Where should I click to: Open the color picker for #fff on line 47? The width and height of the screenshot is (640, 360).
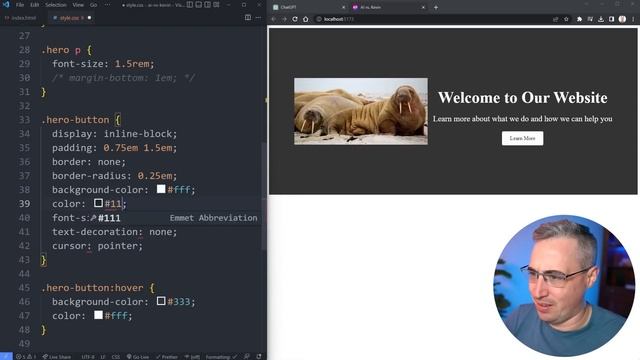pos(98,315)
